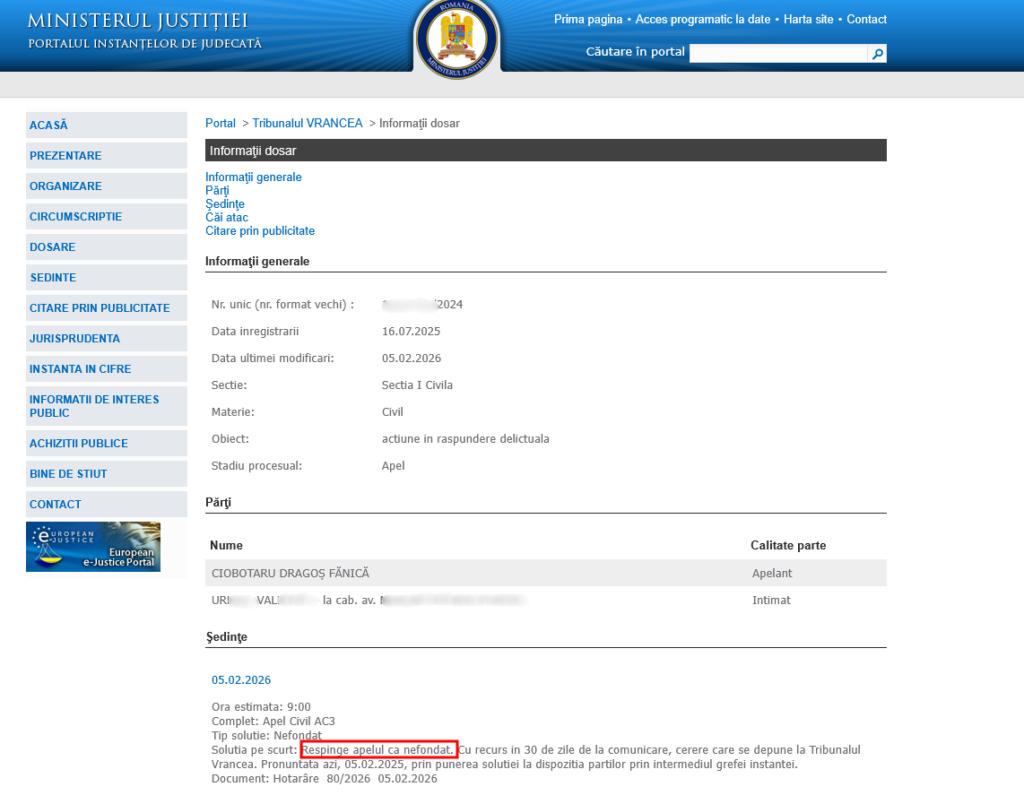The image size is (1024, 804).
Task: Go to Harta site link
Action: tap(810, 20)
